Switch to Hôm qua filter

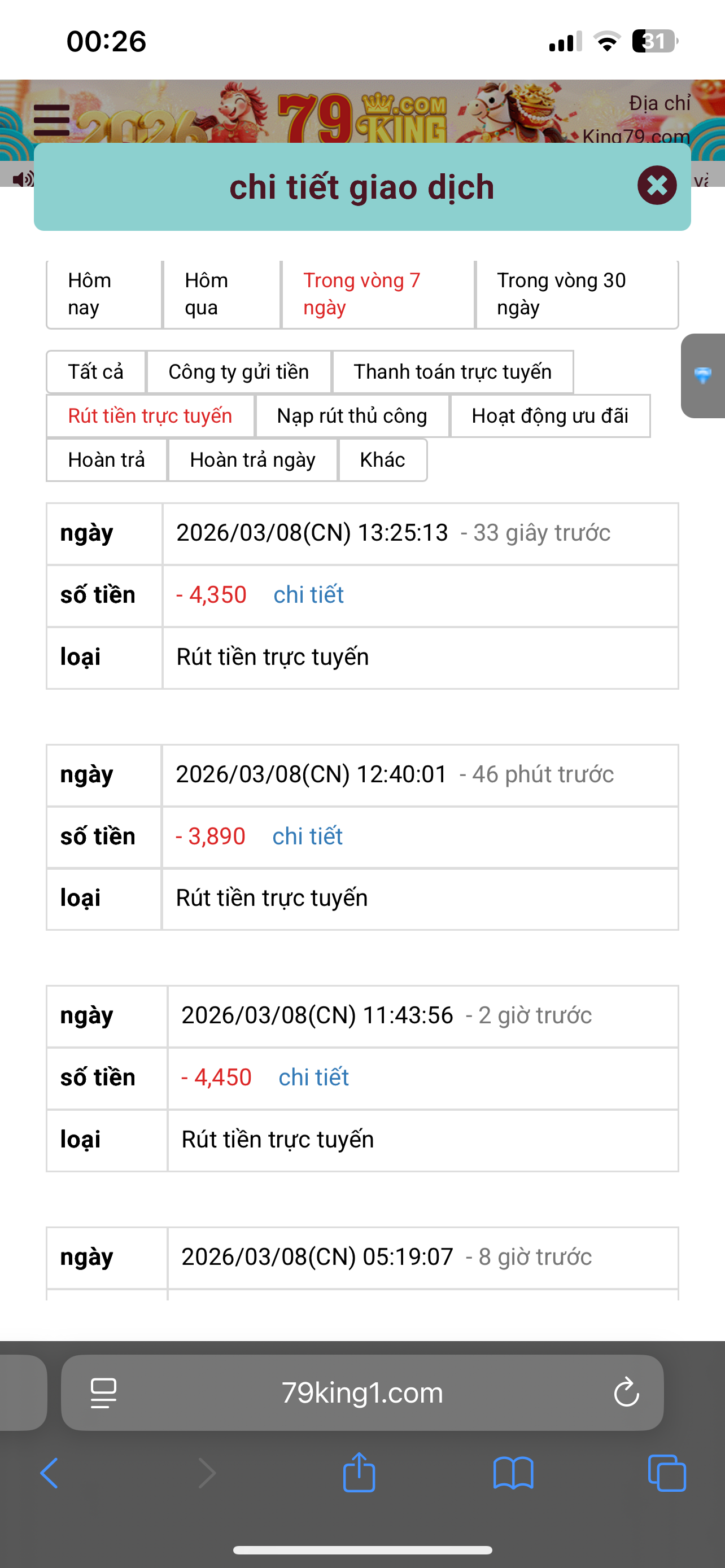coord(221,294)
